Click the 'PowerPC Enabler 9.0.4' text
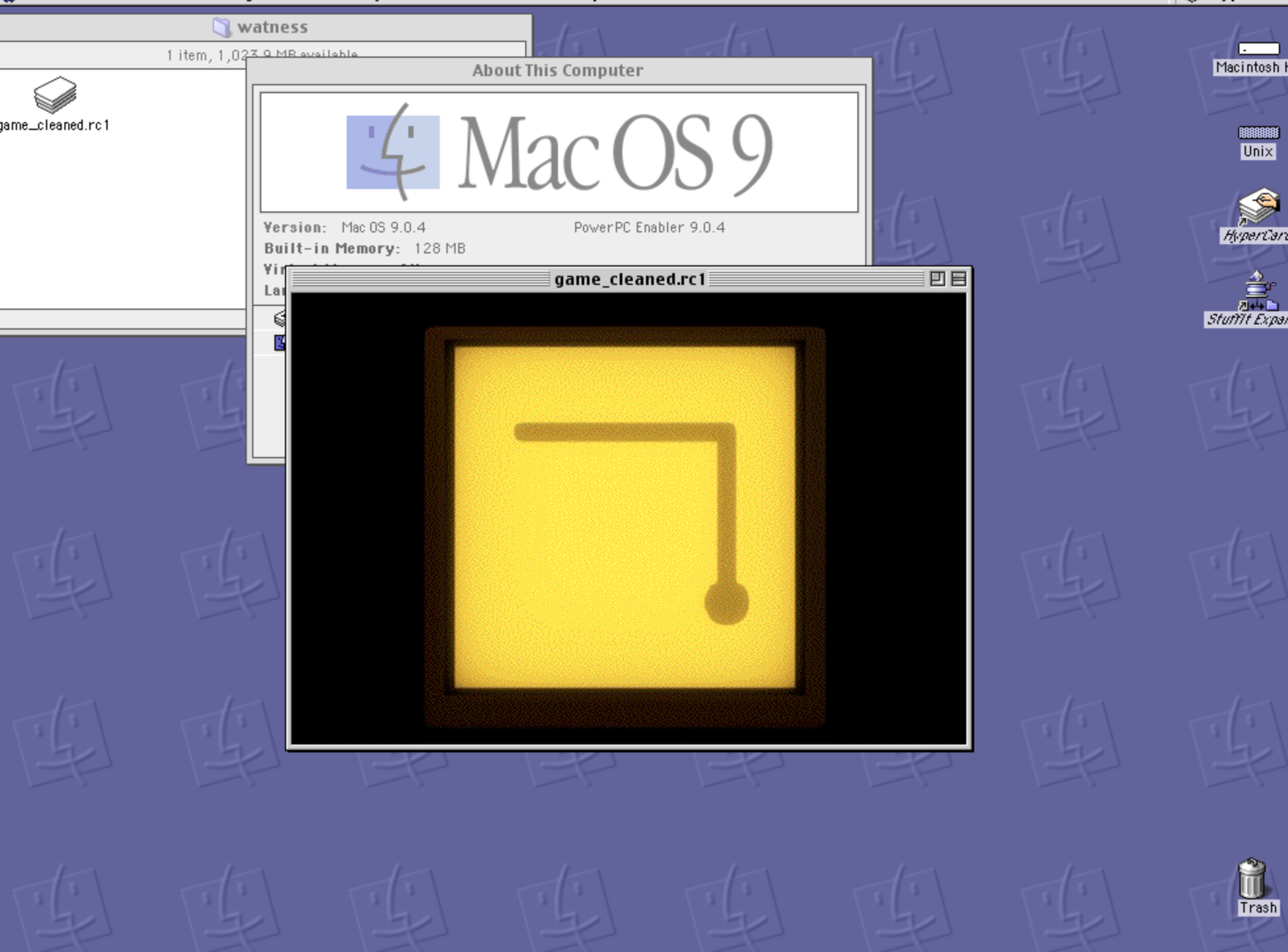This screenshot has height=952, width=1288. (649, 228)
